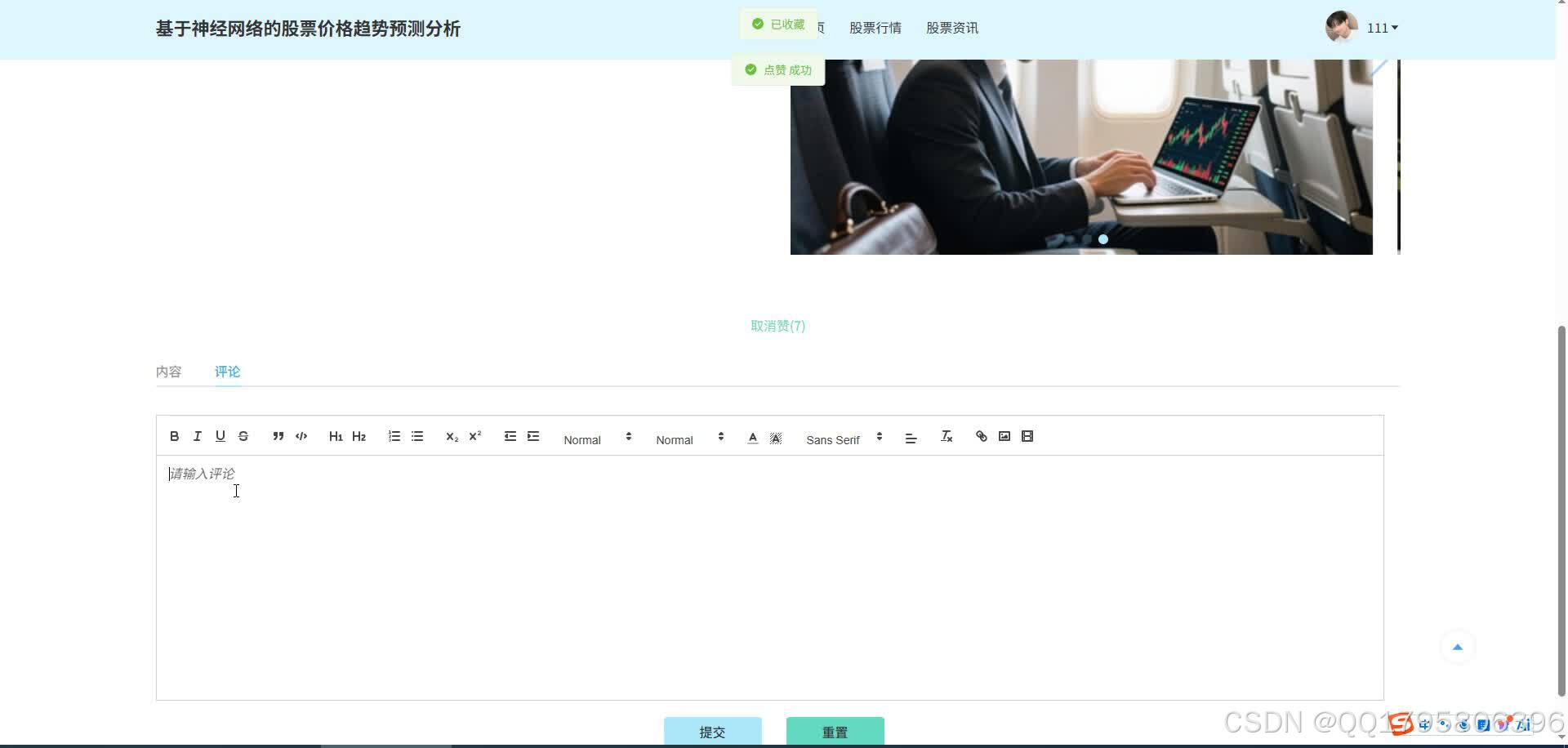
Task: Open the Sans Serif font dropdown
Action: pyautogui.click(x=844, y=439)
